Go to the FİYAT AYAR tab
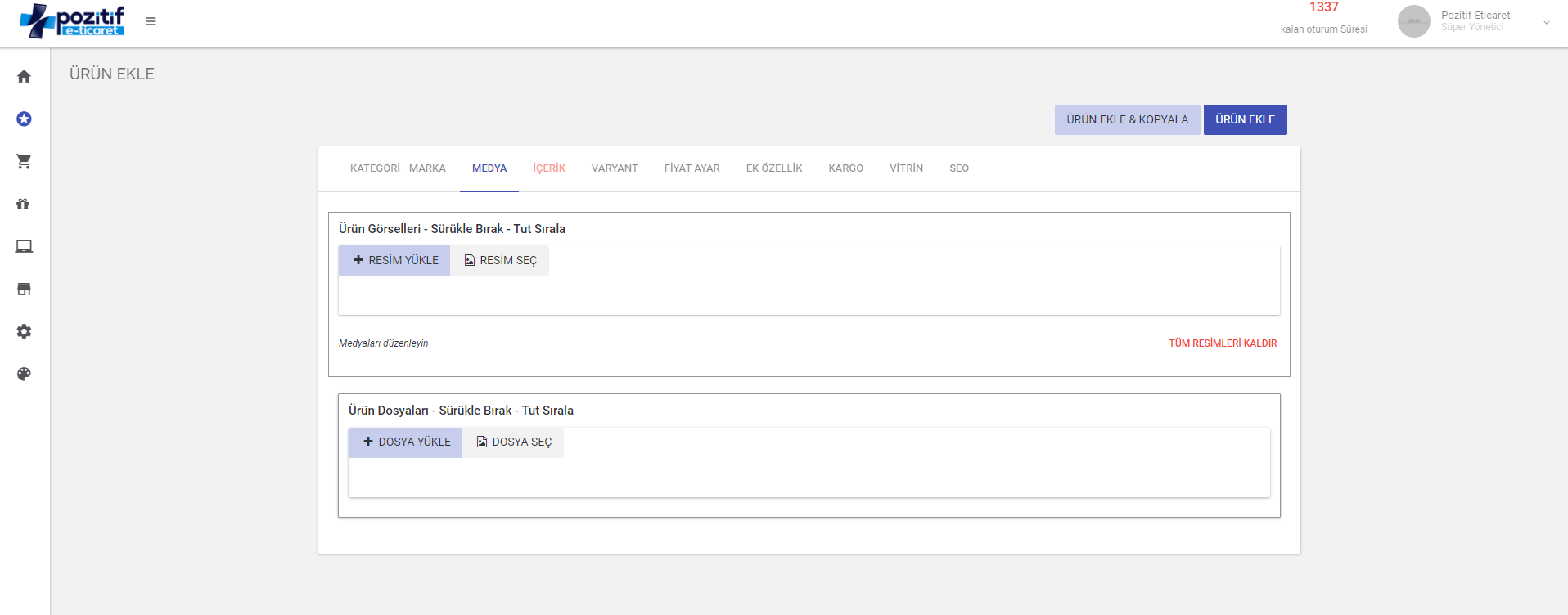The width and height of the screenshot is (1568, 615). coord(692,168)
